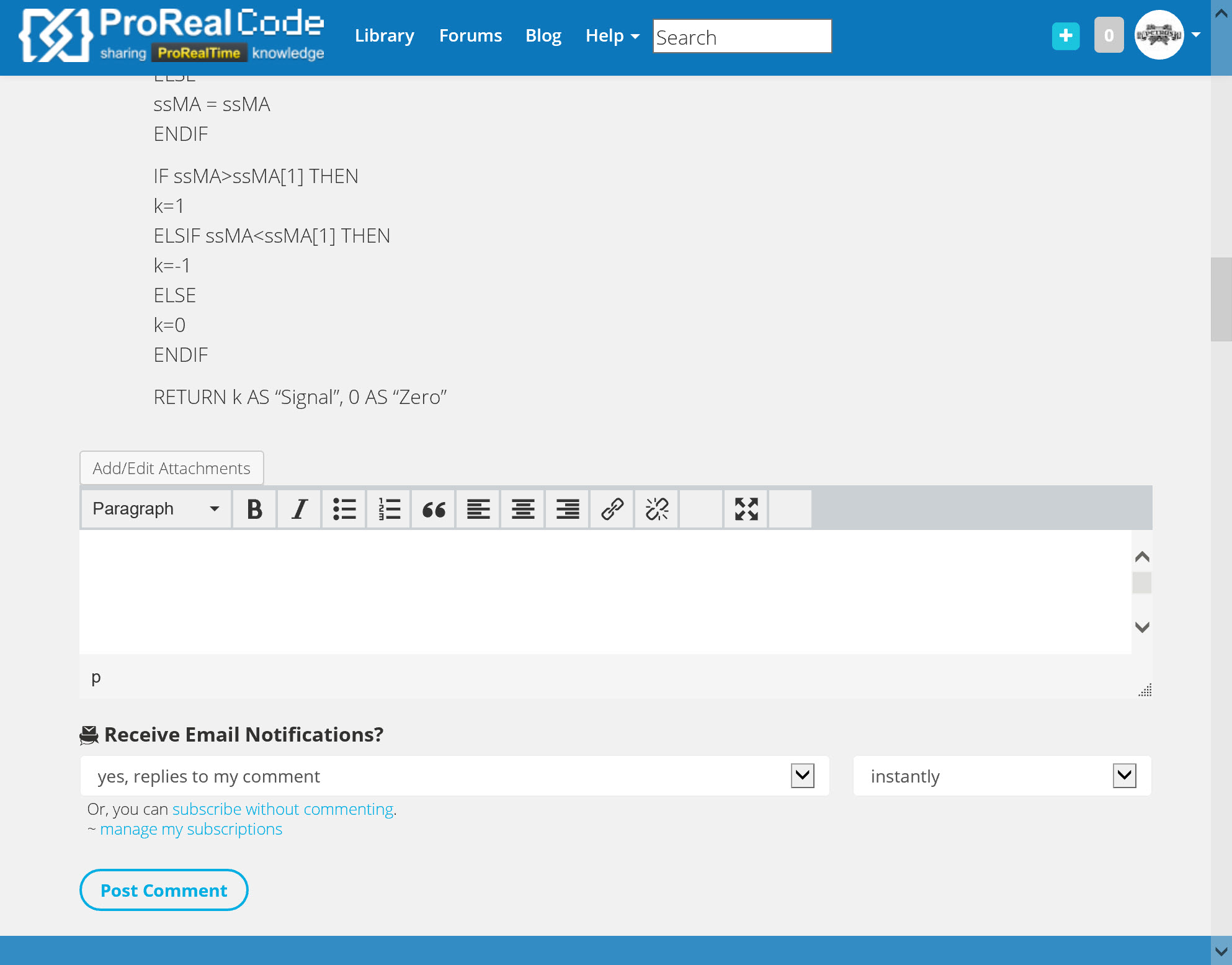Insert a numbered list

tap(389, 509)
